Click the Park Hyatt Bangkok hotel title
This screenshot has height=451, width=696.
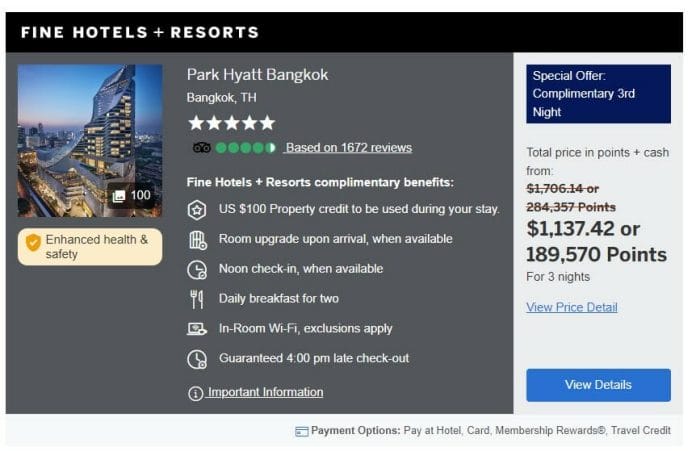pos(257,75)
